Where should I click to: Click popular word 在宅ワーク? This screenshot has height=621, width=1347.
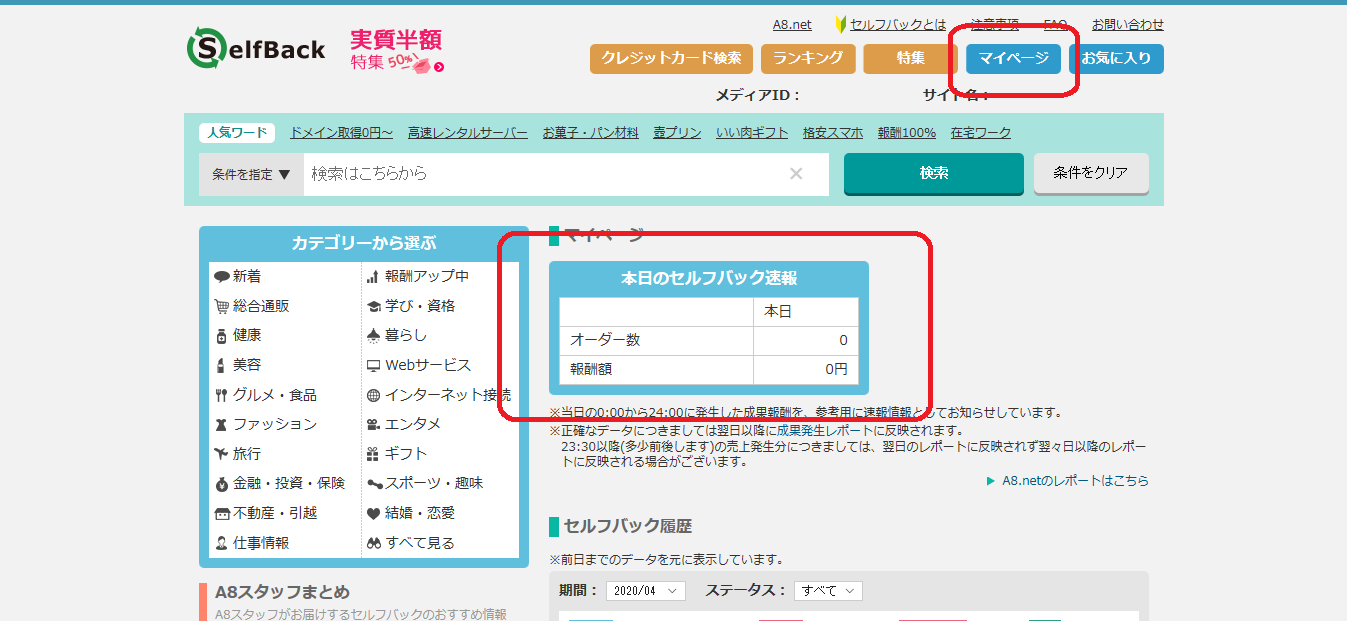[981, 133]
